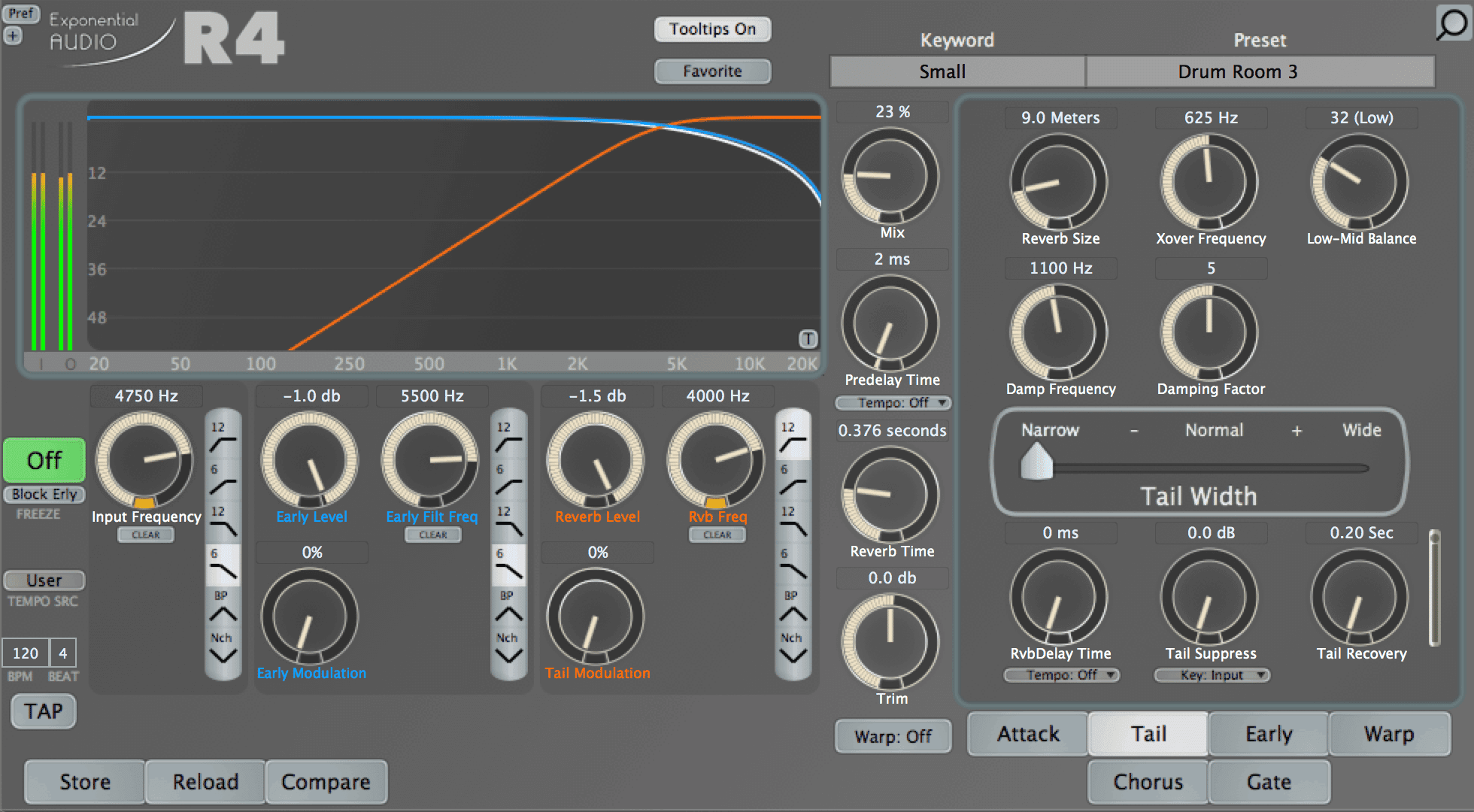Toggle the User tempo source button

pos(44,580)
